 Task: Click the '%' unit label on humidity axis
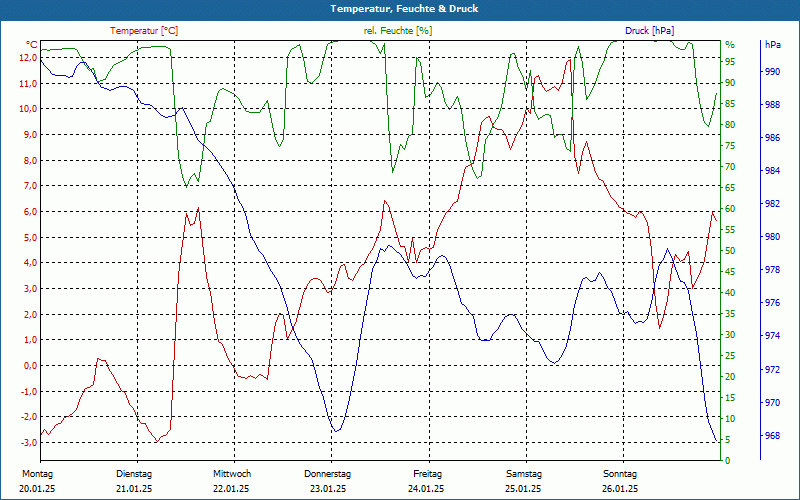click(730, 45)
